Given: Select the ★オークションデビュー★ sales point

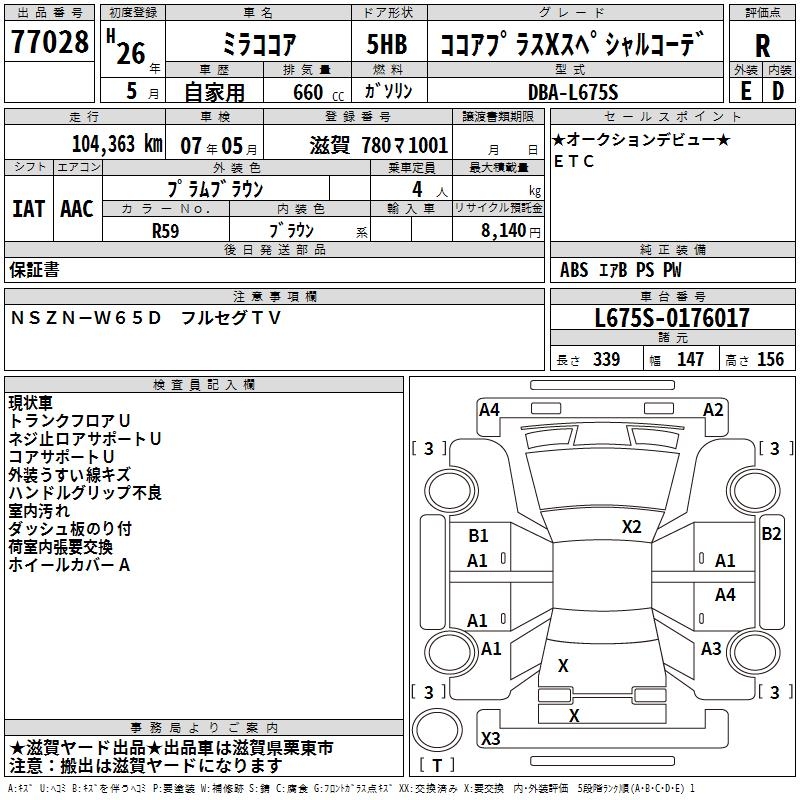Looking at the screenshot, I should [641, 139].
